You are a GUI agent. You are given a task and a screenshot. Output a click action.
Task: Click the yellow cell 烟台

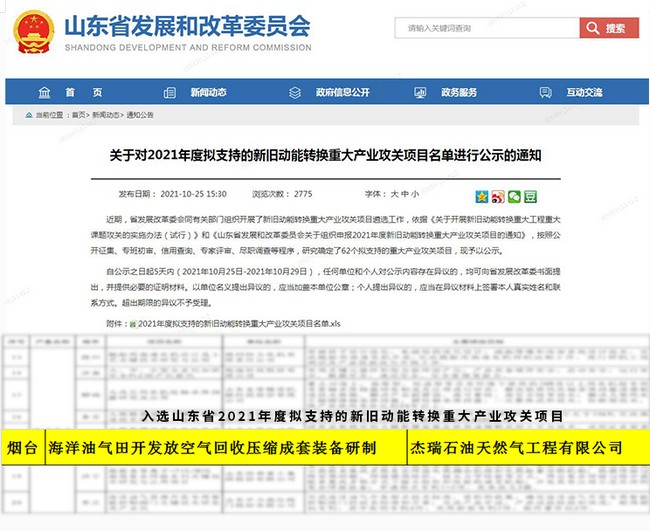coord(23,448)
